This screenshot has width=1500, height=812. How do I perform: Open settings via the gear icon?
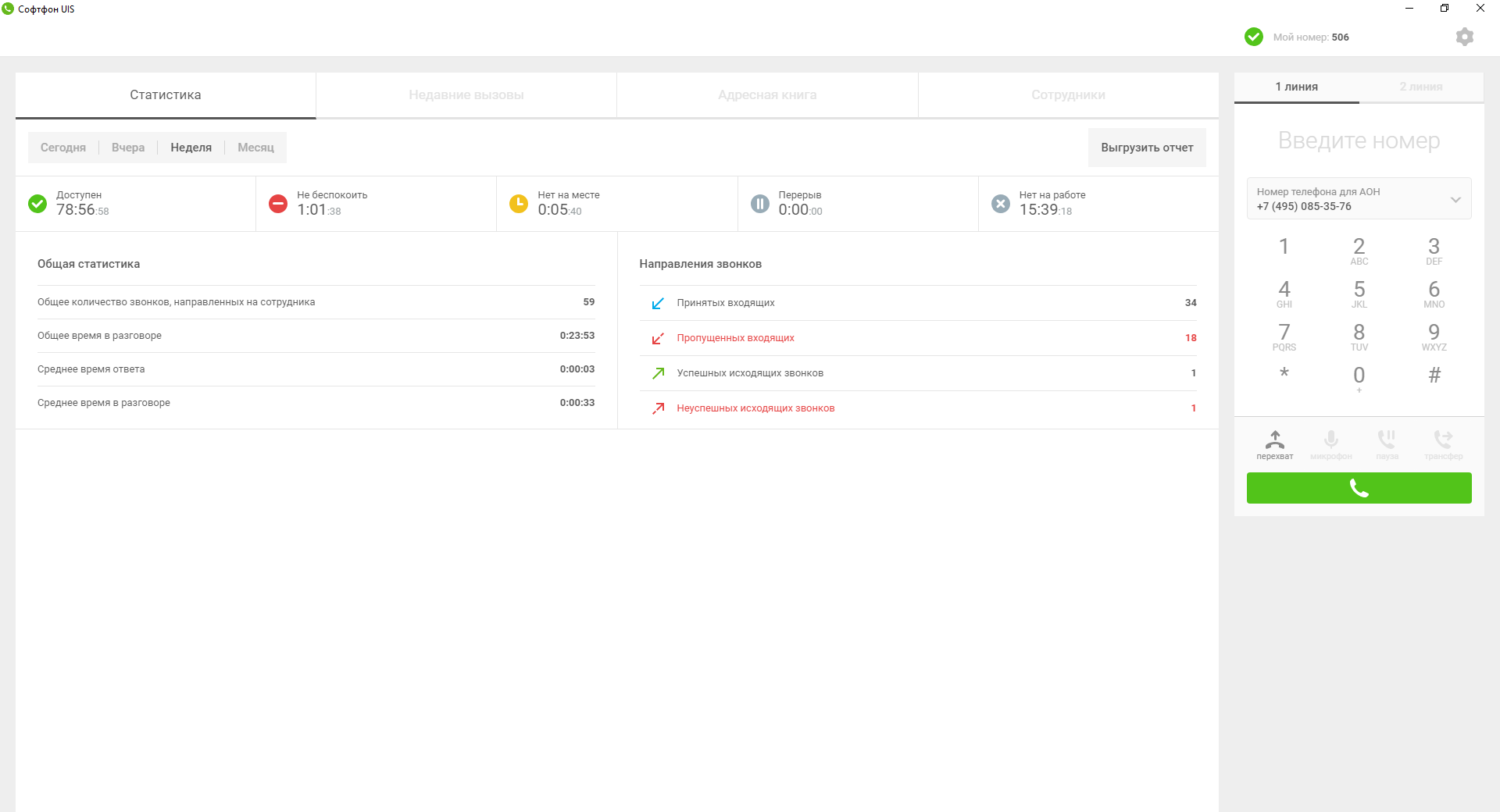coord(1464,37)
